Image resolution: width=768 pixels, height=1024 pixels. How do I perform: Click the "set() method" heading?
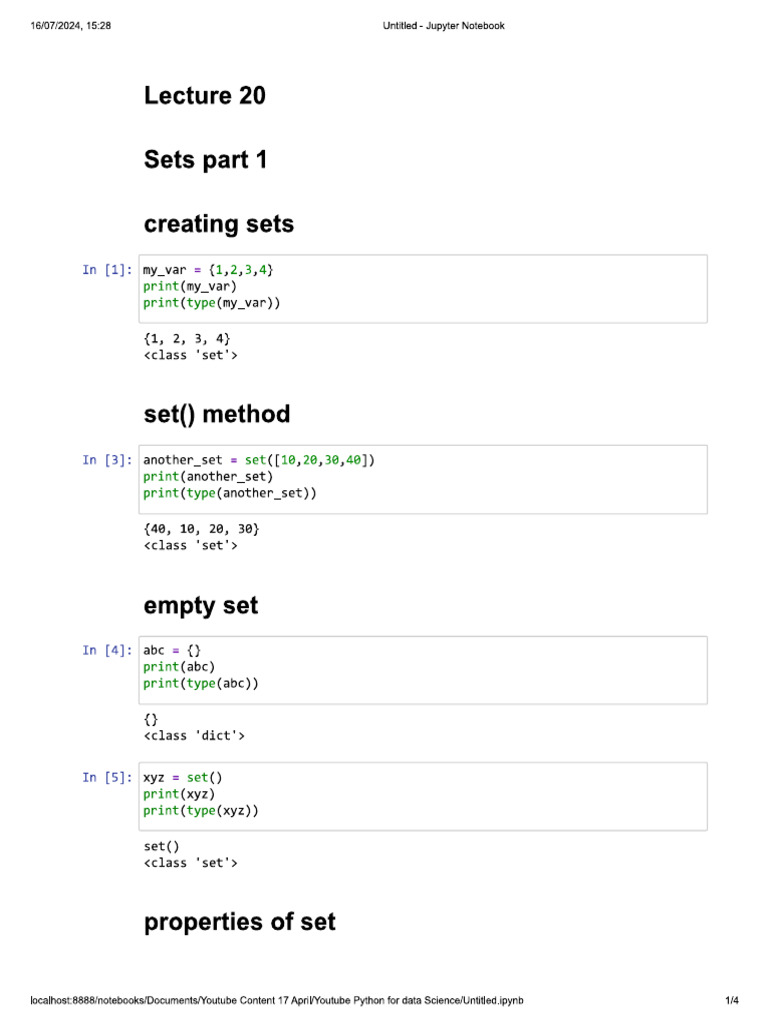(x=217, y=414)
